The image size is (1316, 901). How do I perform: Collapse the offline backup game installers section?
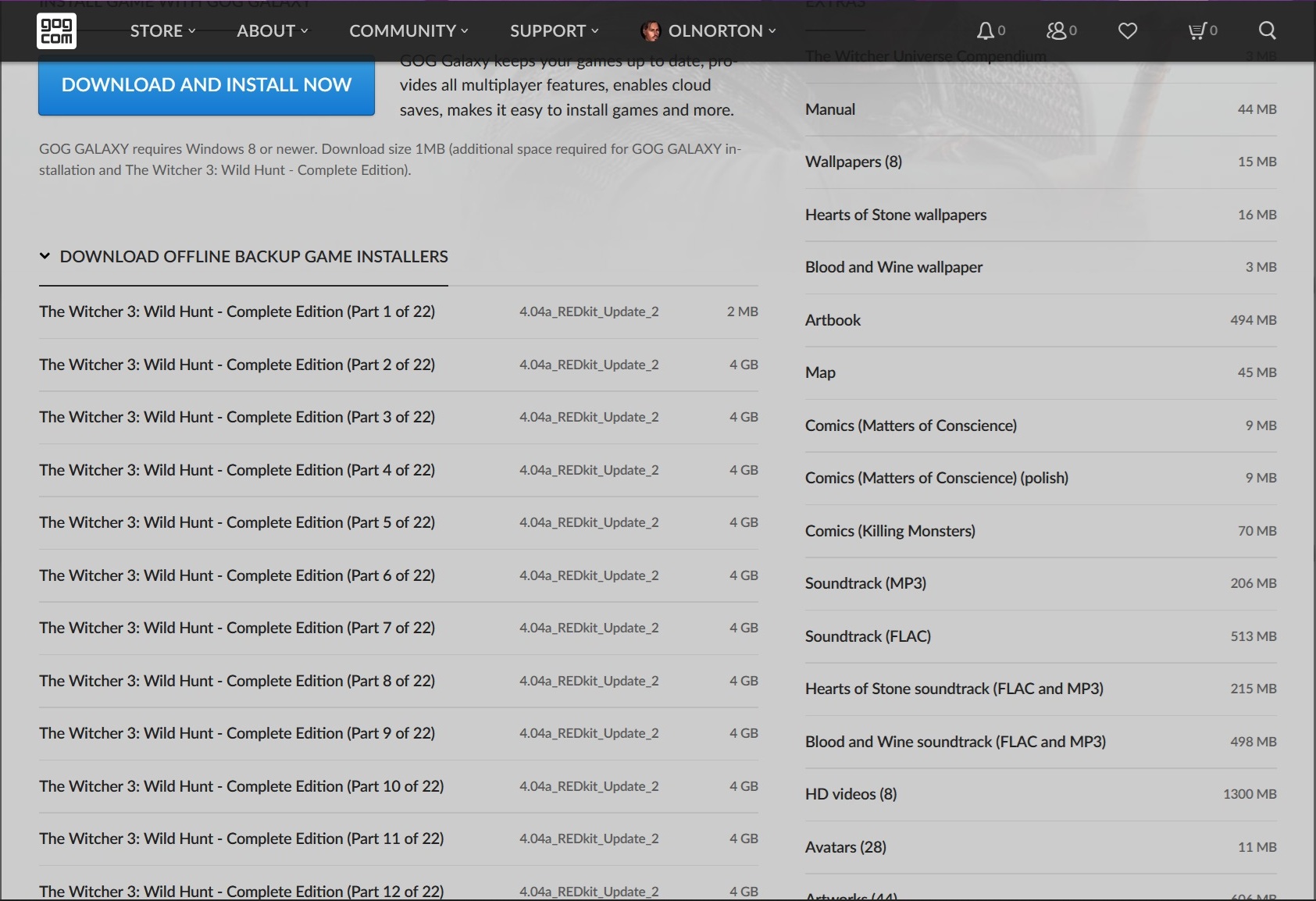[244, 256]
